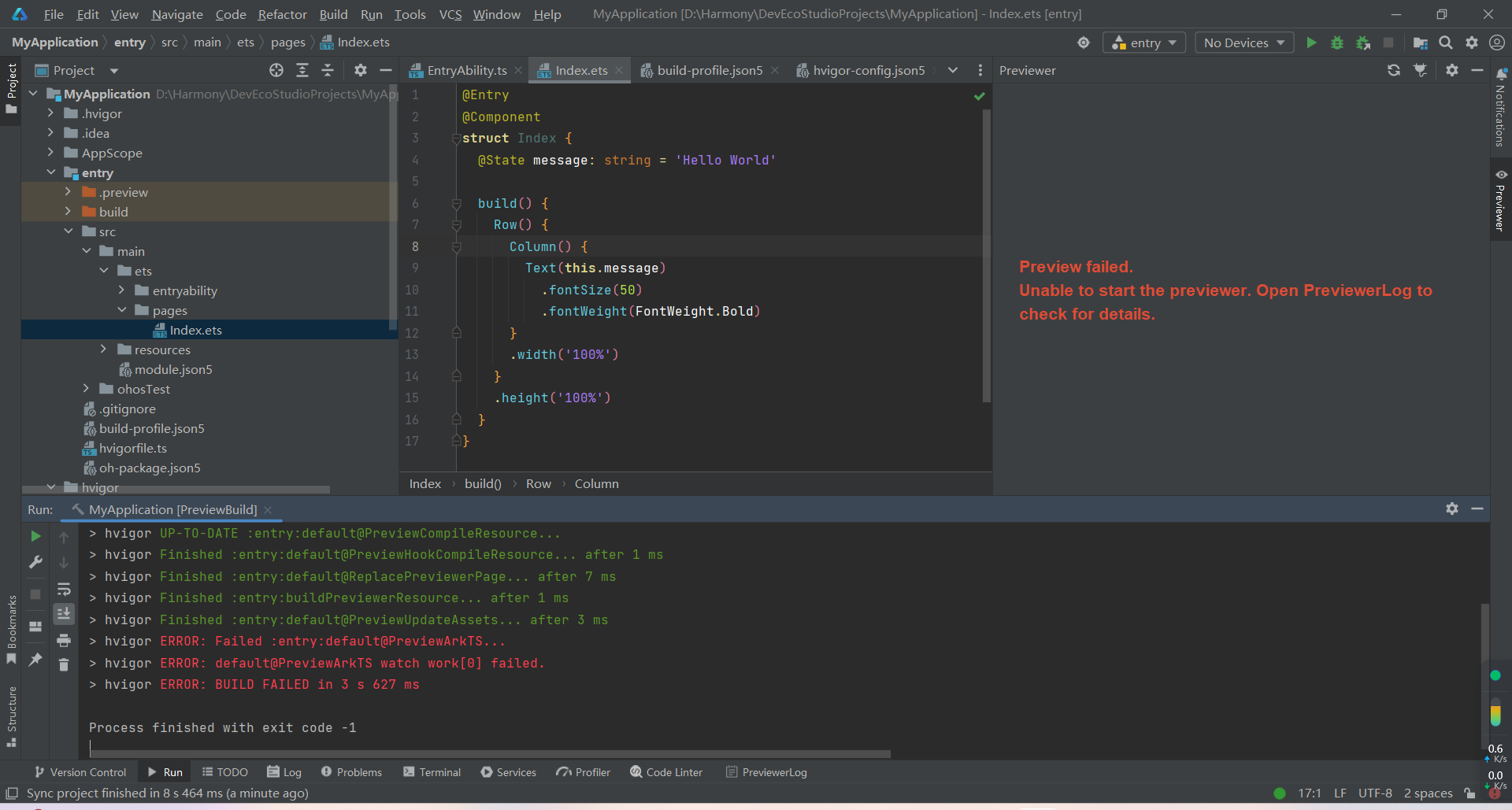Open the Build menu

tap(333, 14)
